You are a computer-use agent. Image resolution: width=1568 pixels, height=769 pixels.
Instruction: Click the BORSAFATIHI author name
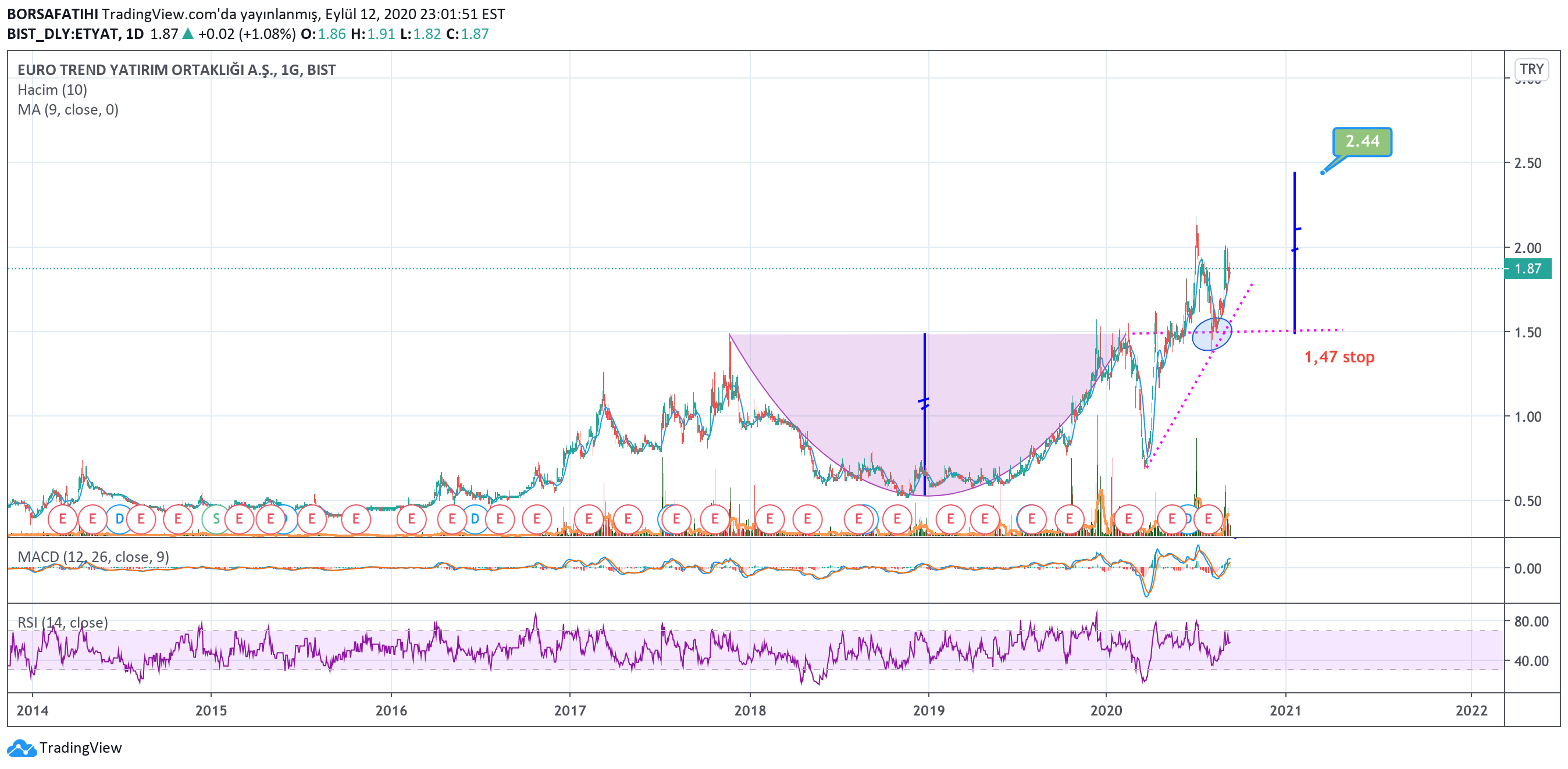click(x=52, y=14)
